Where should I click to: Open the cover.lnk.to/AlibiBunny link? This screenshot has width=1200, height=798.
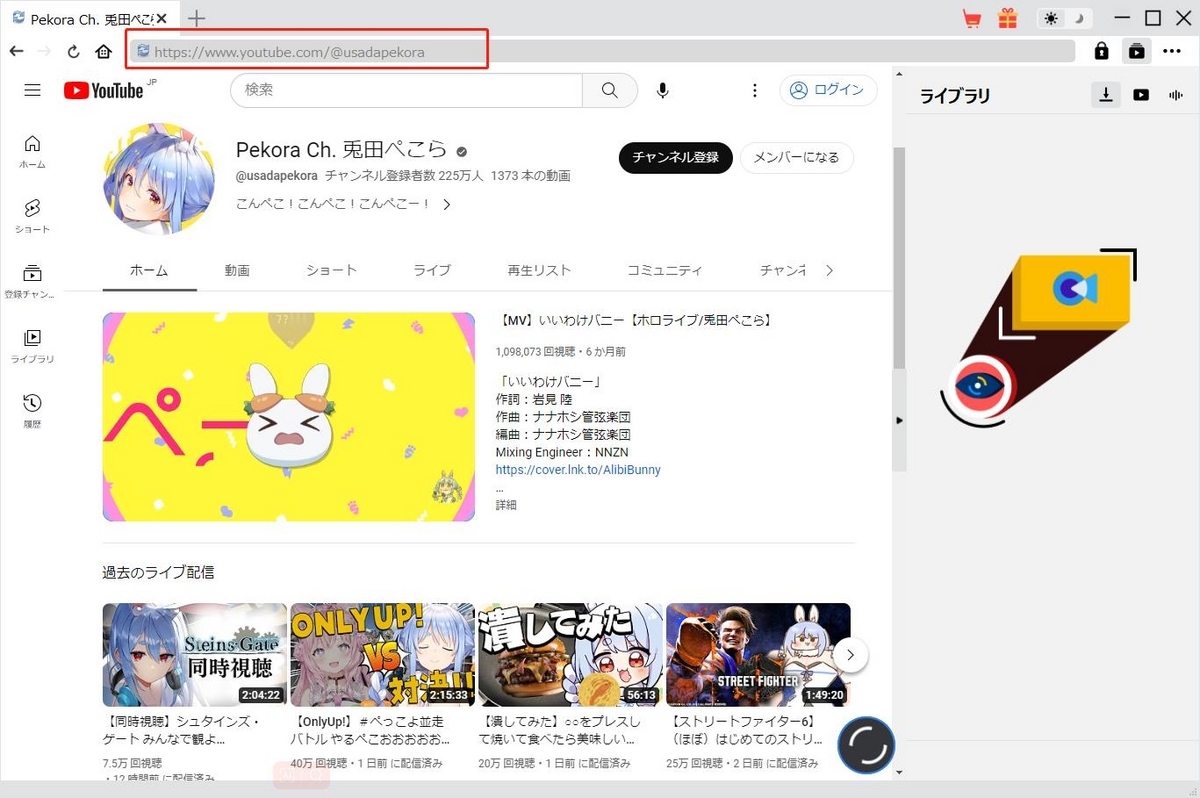[x=578, y=469]
